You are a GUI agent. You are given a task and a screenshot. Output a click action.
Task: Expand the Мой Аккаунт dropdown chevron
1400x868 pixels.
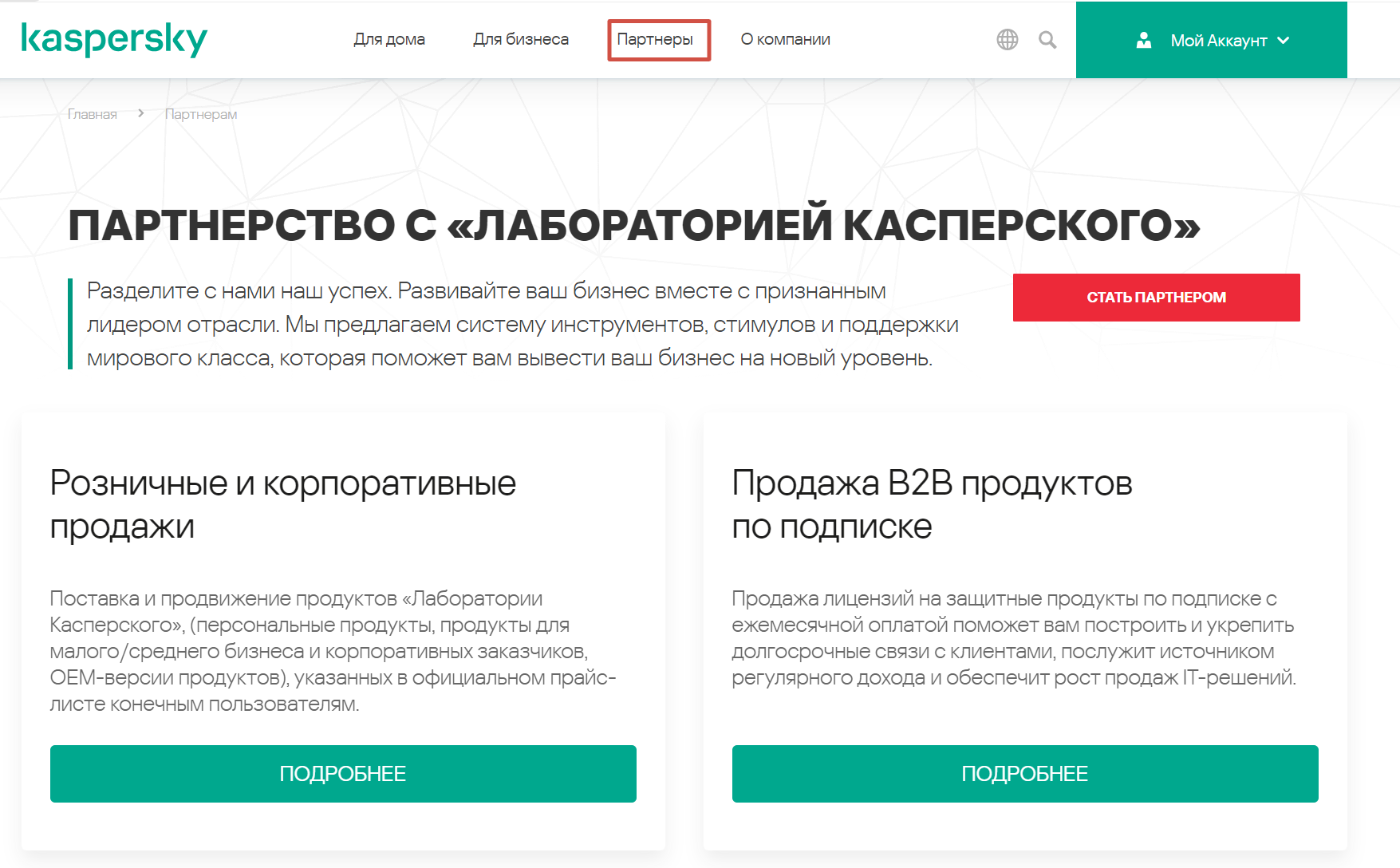pyautogui.click(x=1283, y=40)
